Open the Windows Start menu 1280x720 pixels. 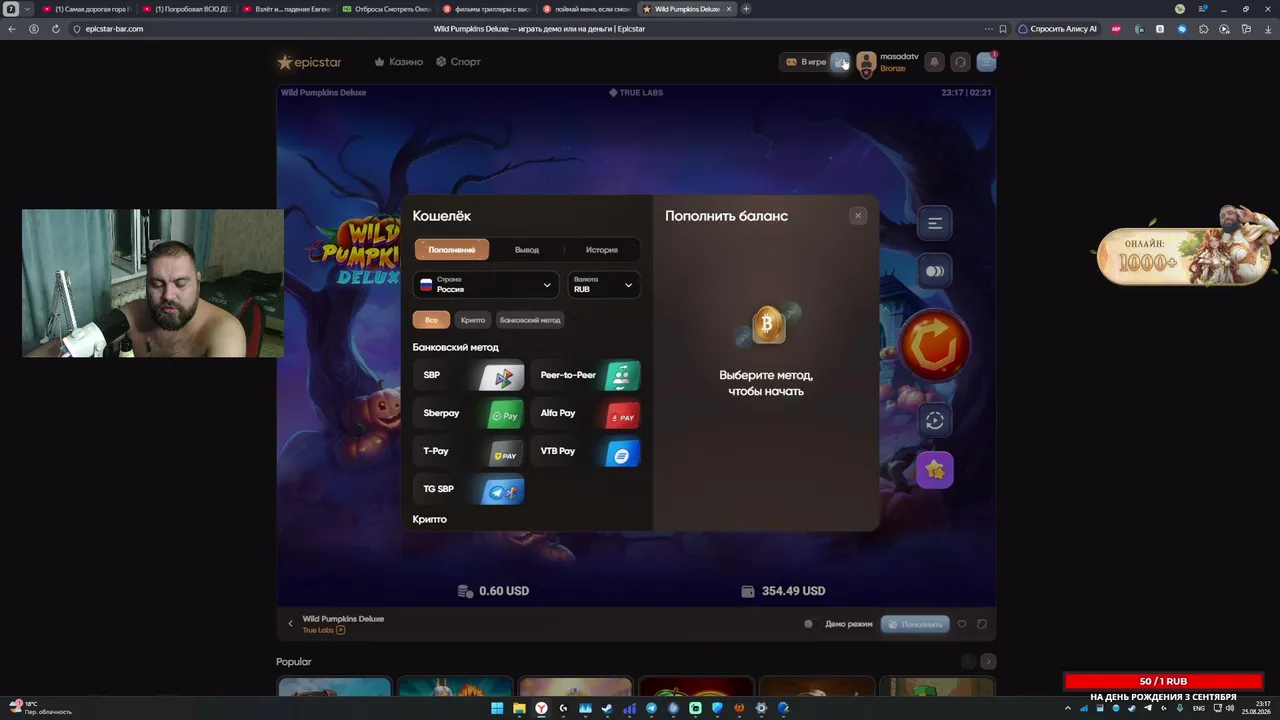(497, 708)
